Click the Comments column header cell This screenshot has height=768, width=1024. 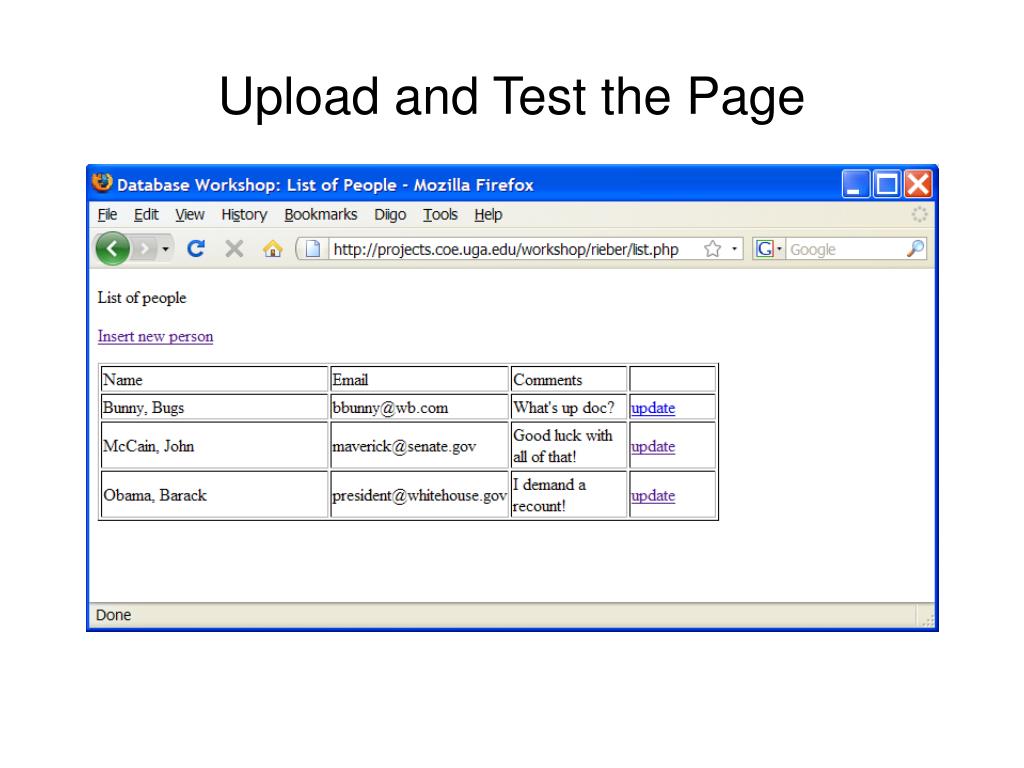click(x=569, y=379)
